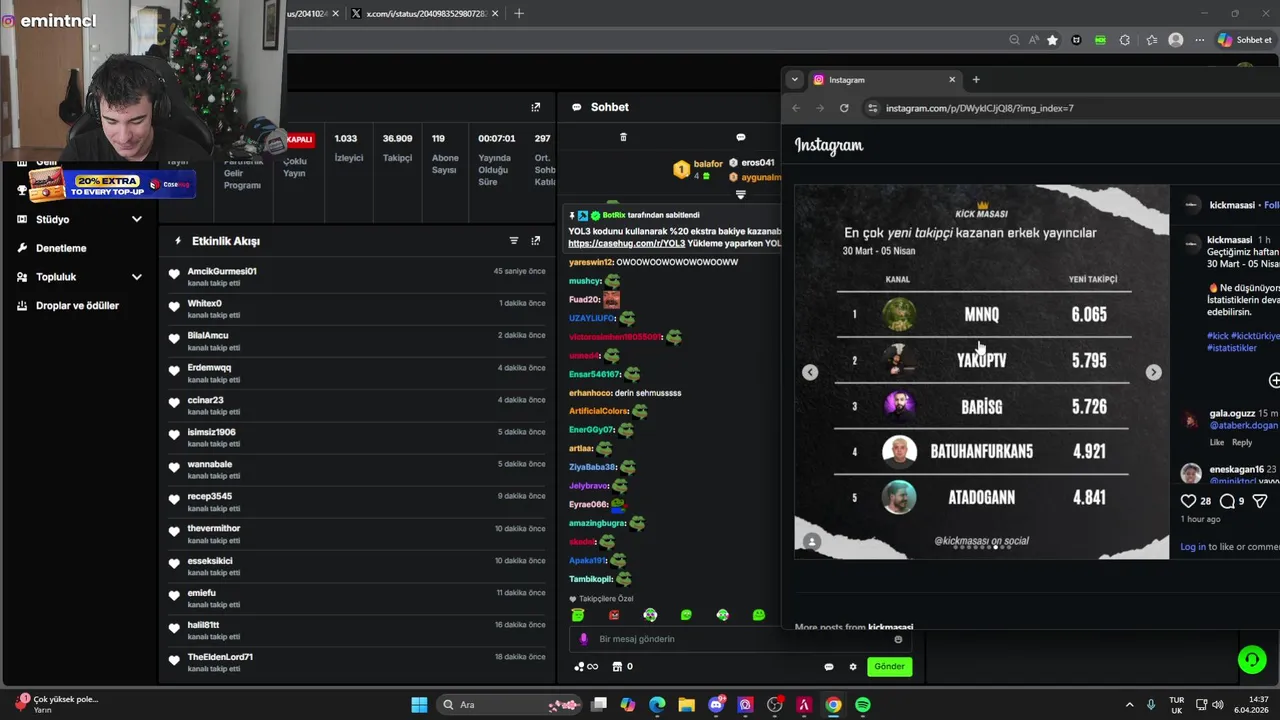Image resolution: width=1280 pixels, height=720 pixels.
Task: Go back in the Instagram browser window
Action: click(x=796, y=108)
